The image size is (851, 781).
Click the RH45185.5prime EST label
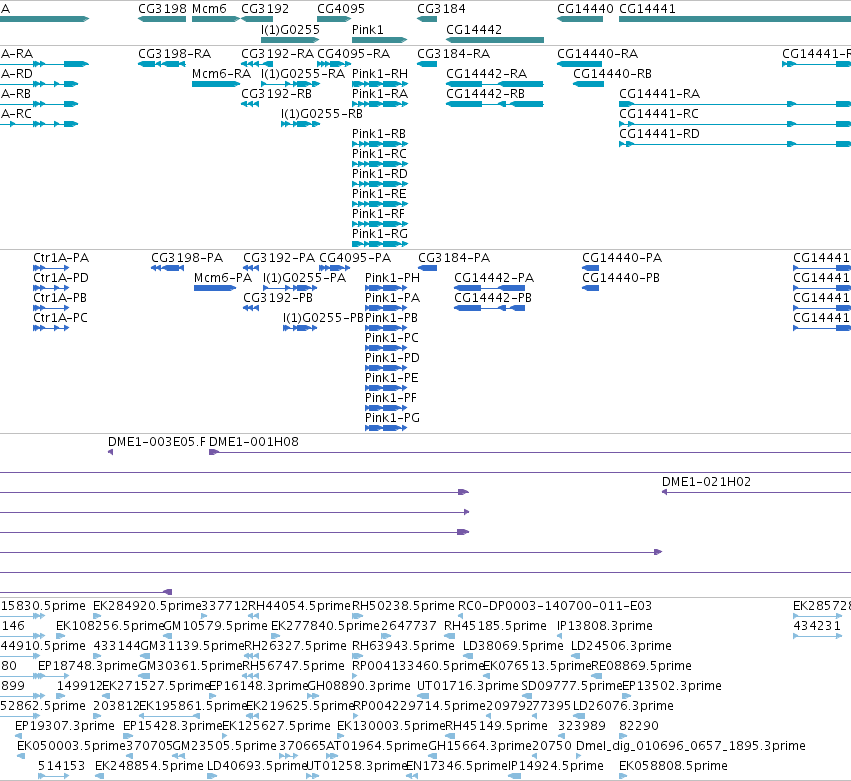tap(496, 626)
